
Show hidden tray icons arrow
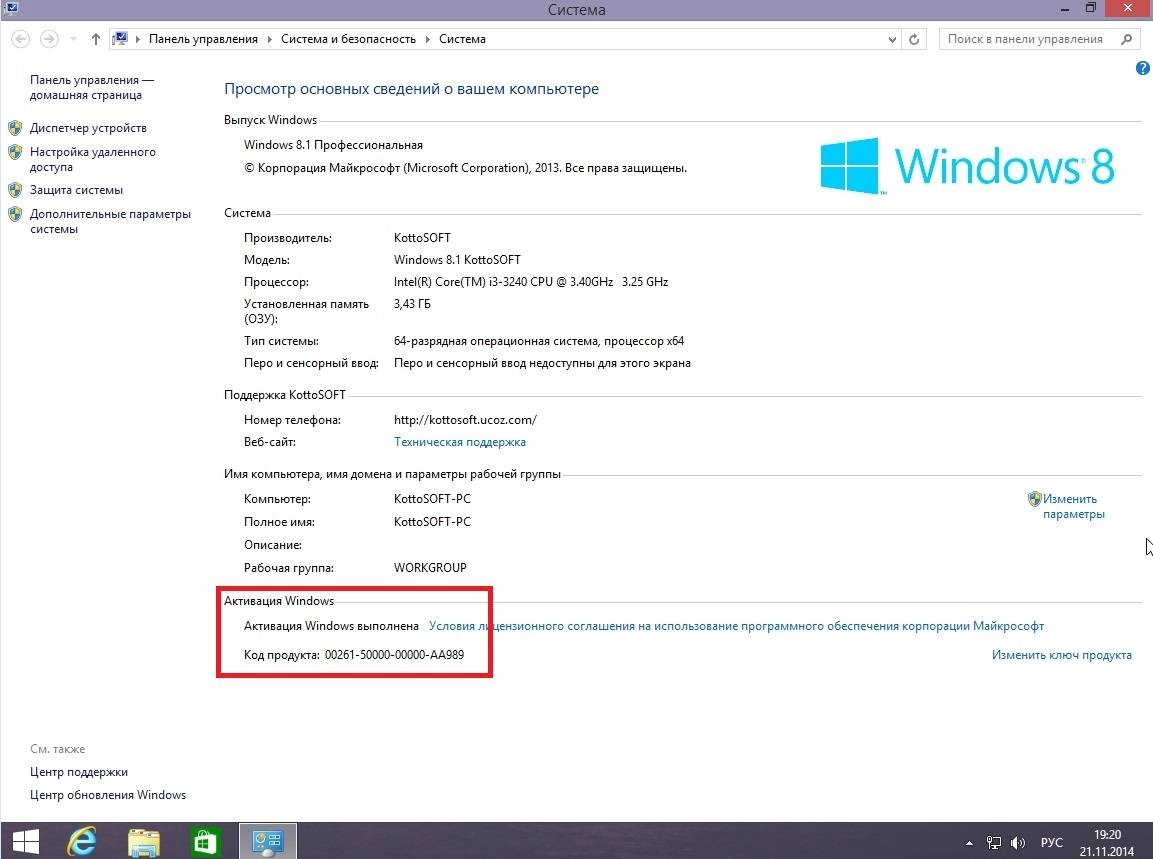click(x=969, y=843)
